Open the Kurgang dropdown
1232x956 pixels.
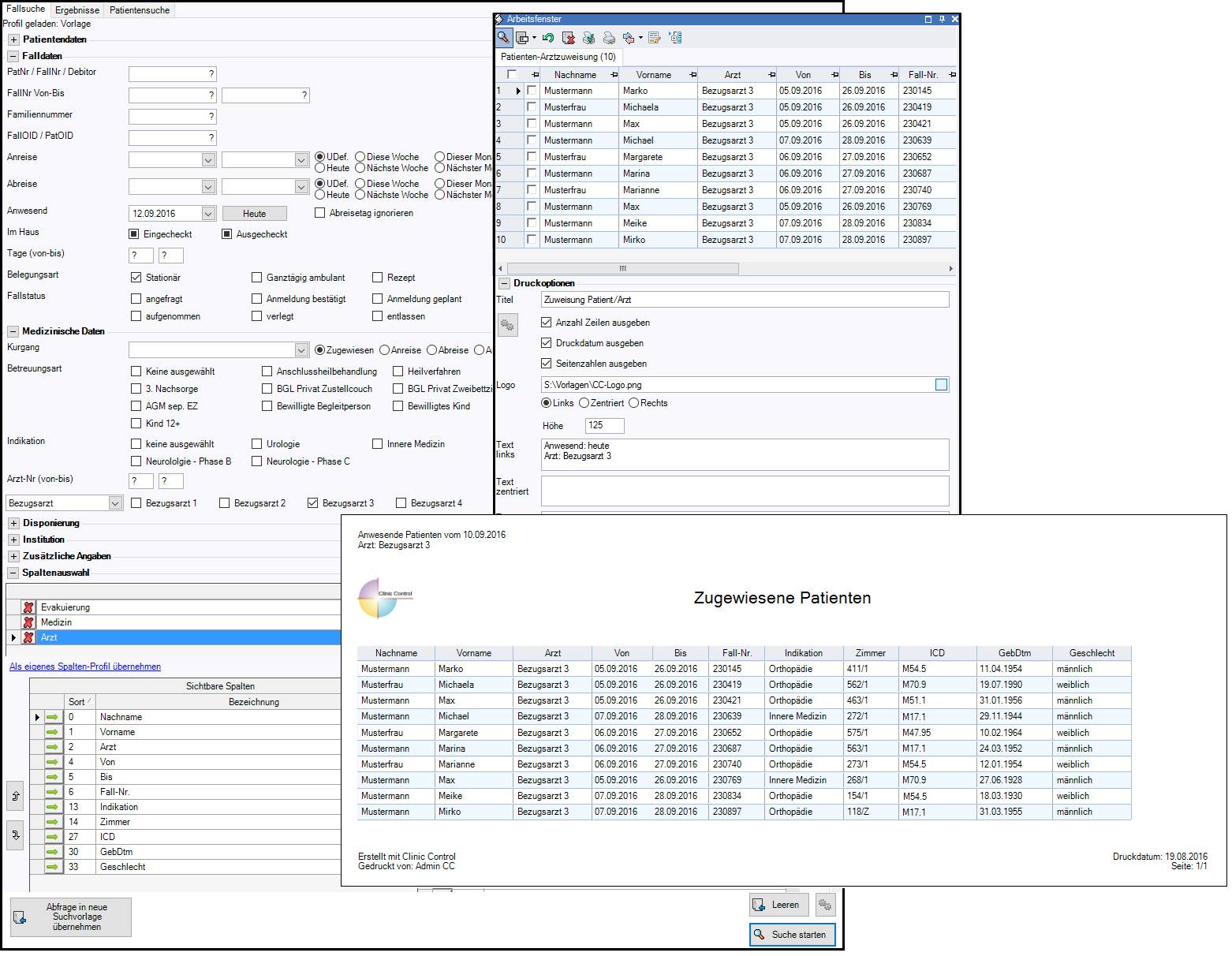(301, 350)
